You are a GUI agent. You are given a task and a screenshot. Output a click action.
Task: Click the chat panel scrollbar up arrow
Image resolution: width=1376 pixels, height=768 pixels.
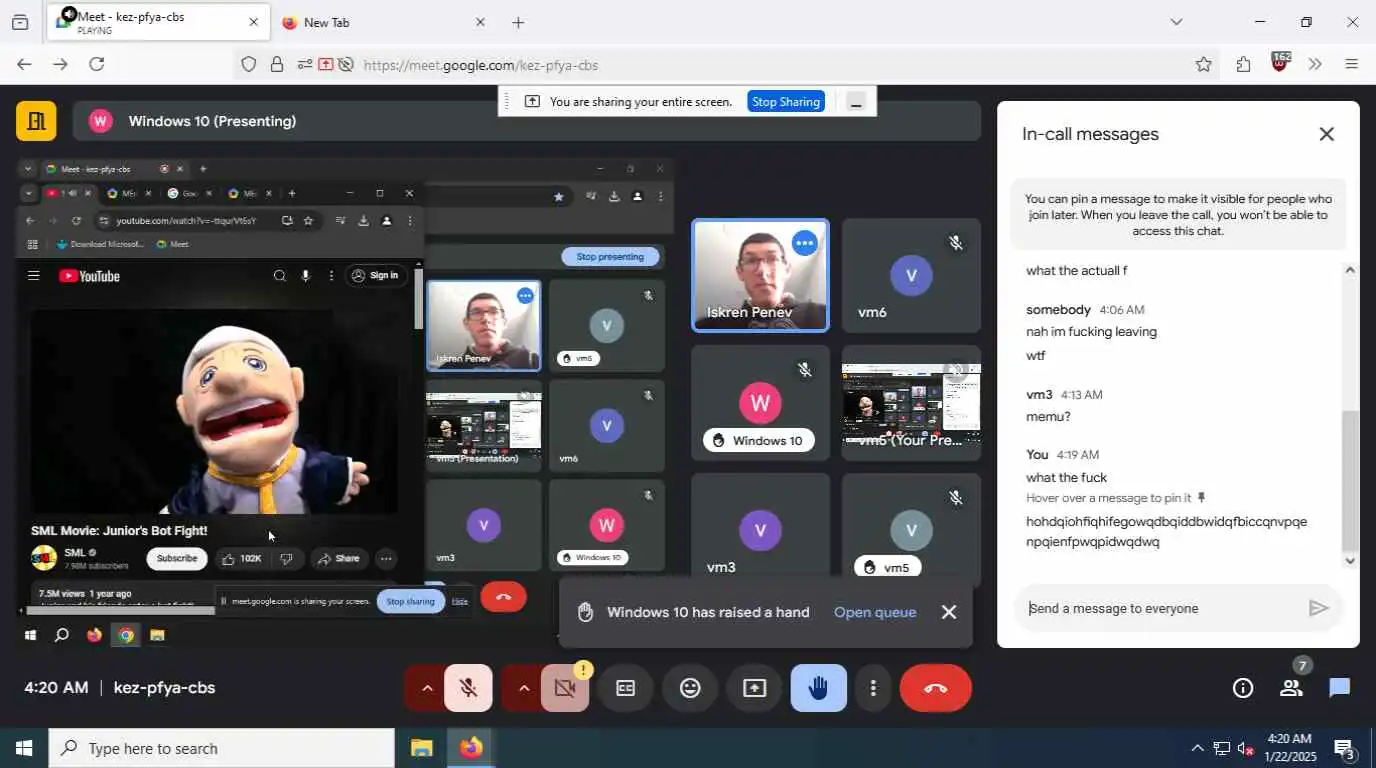(1350, 269)
